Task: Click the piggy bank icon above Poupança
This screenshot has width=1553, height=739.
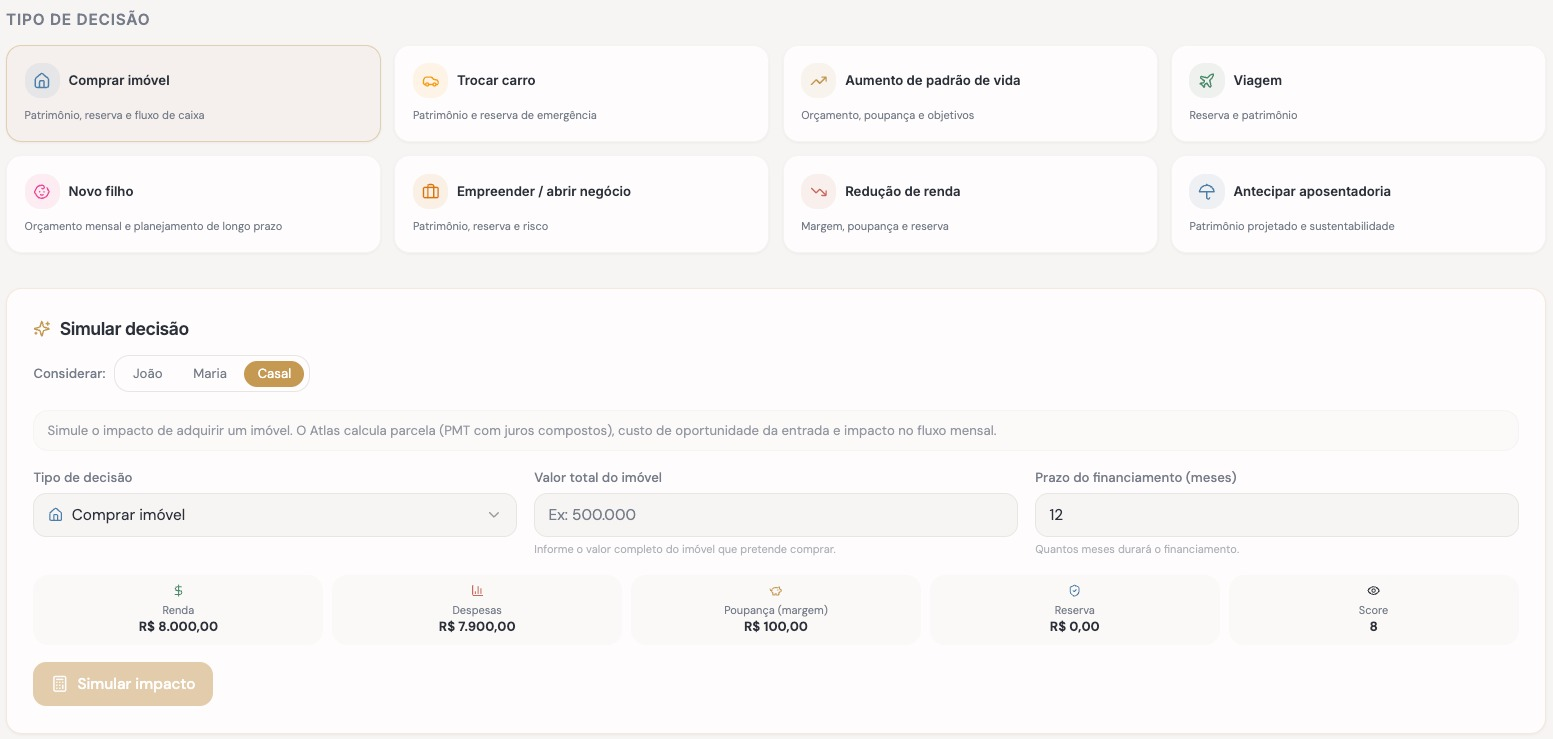Action: 776,591
